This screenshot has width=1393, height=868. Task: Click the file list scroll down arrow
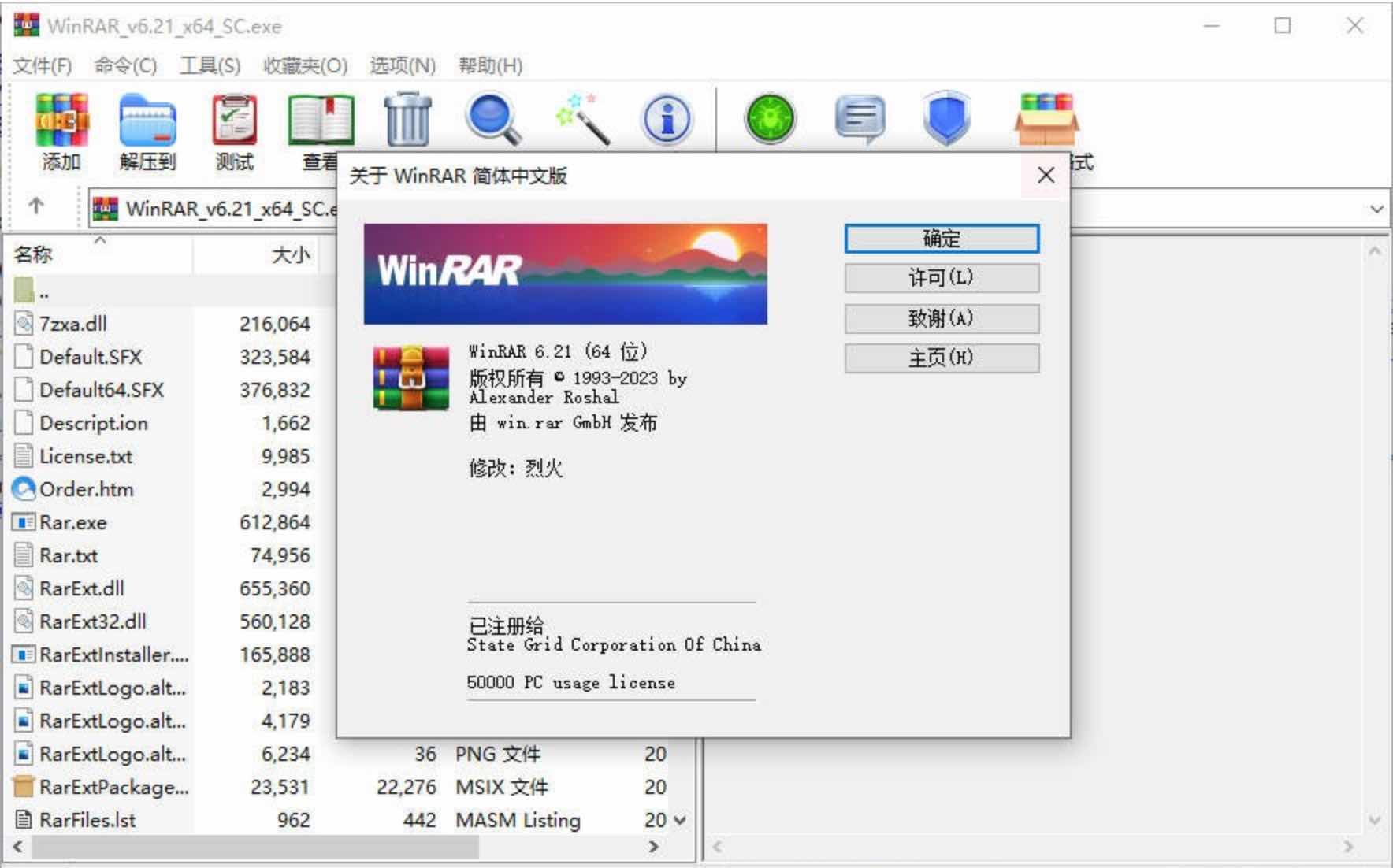(x=679, y=820)
